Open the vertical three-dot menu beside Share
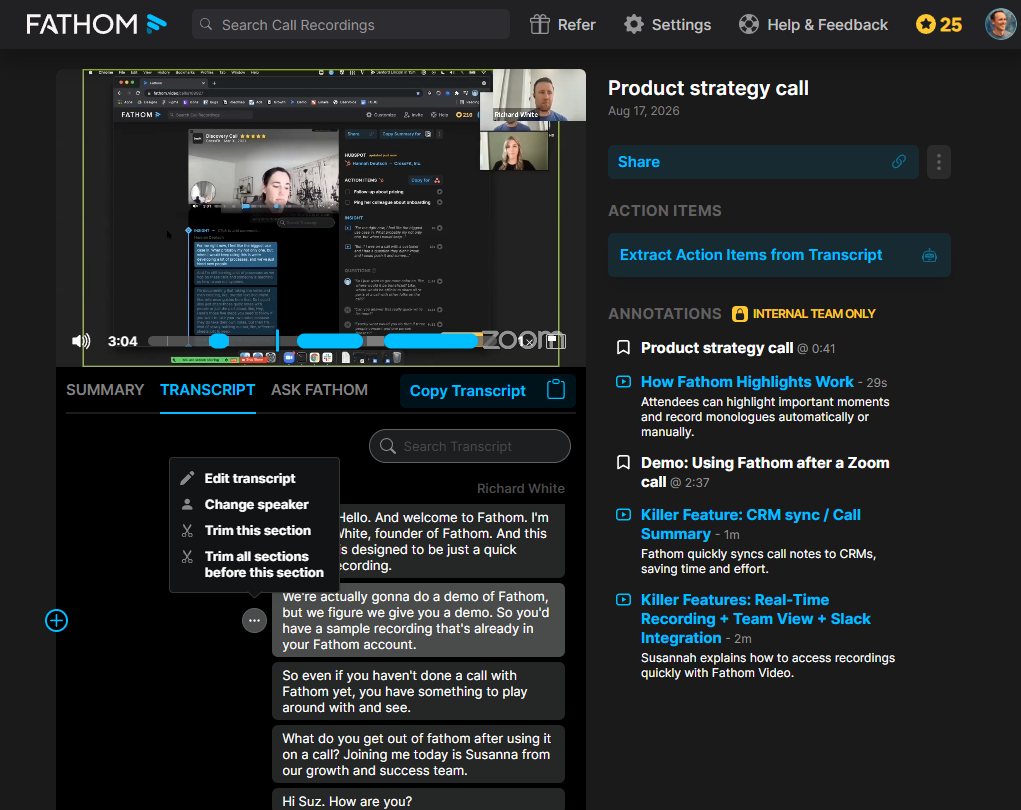The width and height of the screenshot is (1021, 810). (x=938, y=162)
